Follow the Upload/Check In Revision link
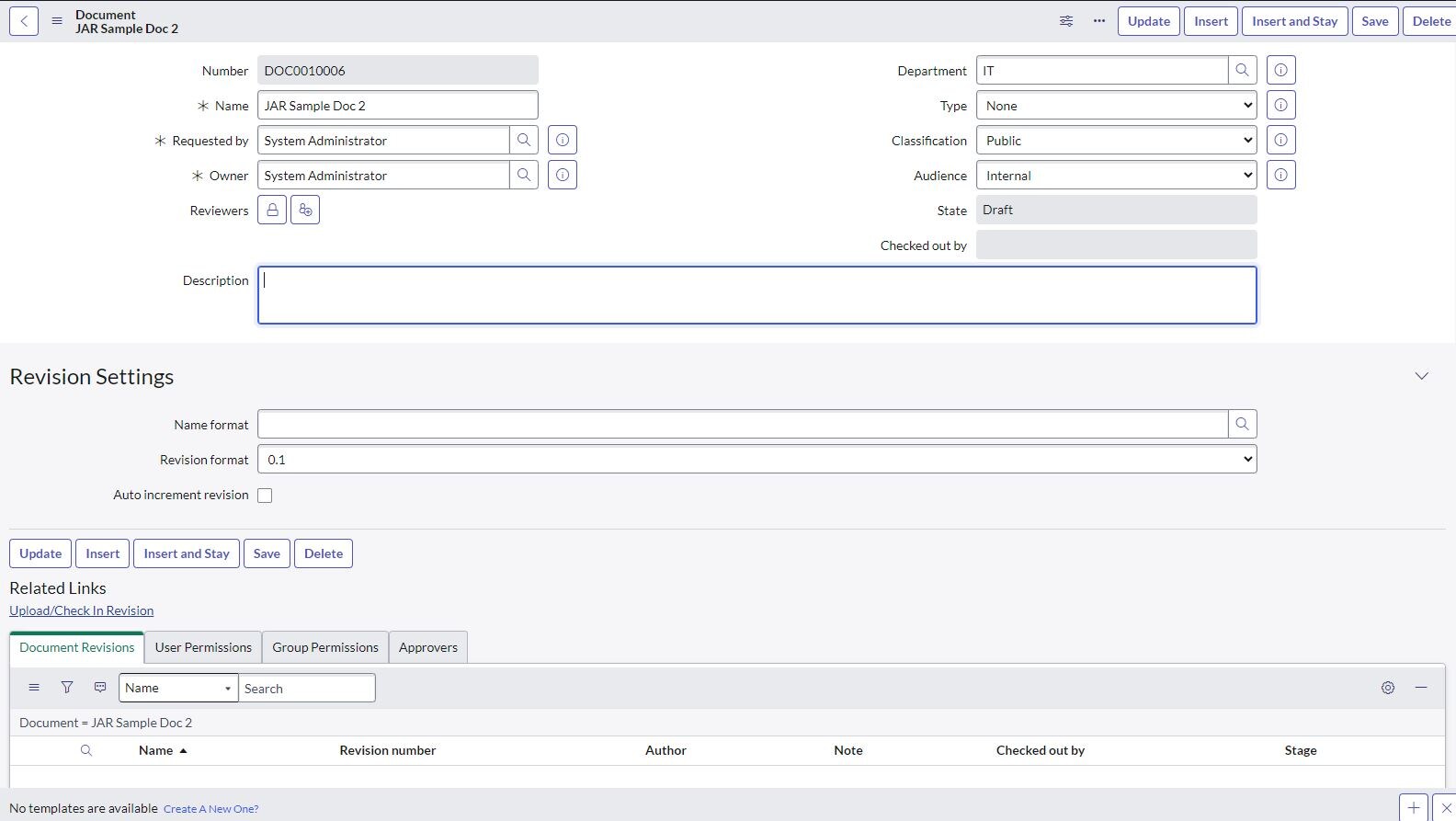The height and width of the screenshot is (821, 1456). tap(81, 610)
